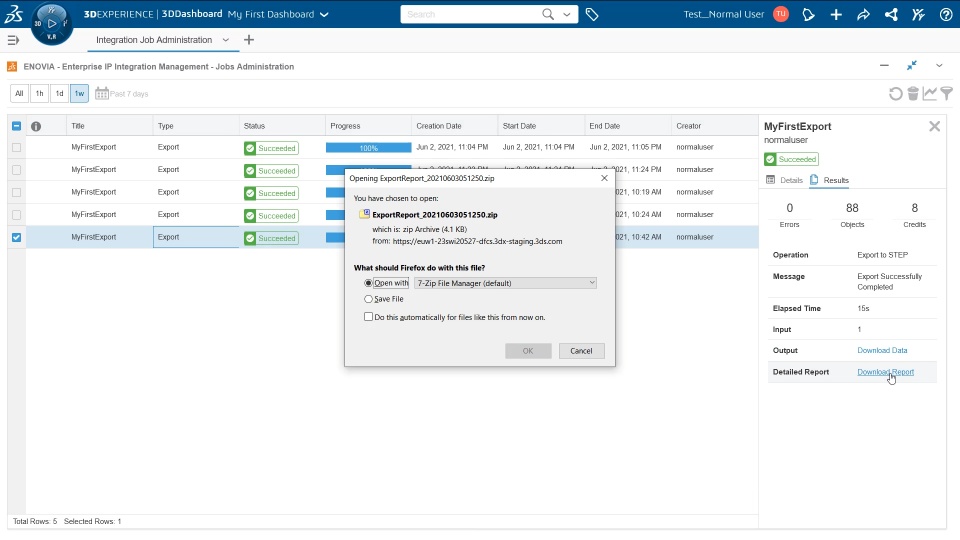Click the 100% progress bar
Screen dimensions: 960x540
[x=369, y=148]
